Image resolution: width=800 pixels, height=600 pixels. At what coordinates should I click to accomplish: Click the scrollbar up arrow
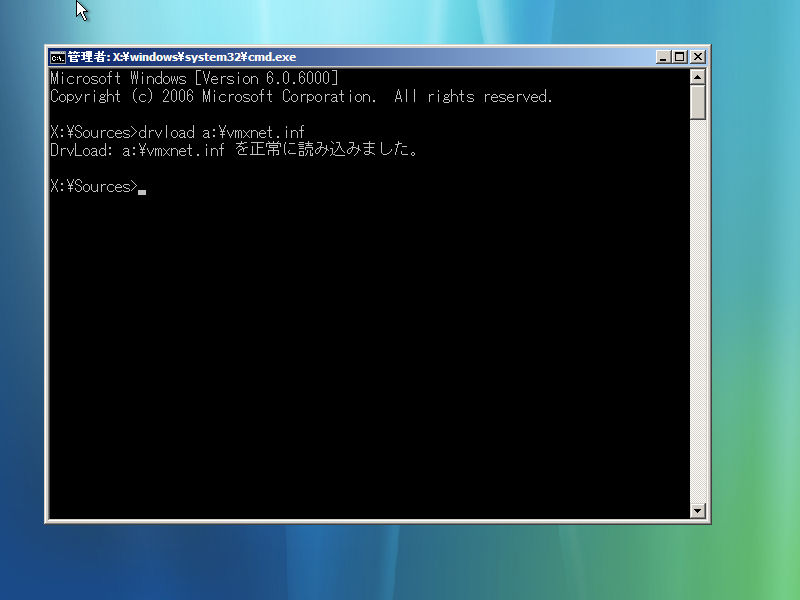[x=697, y=77]
